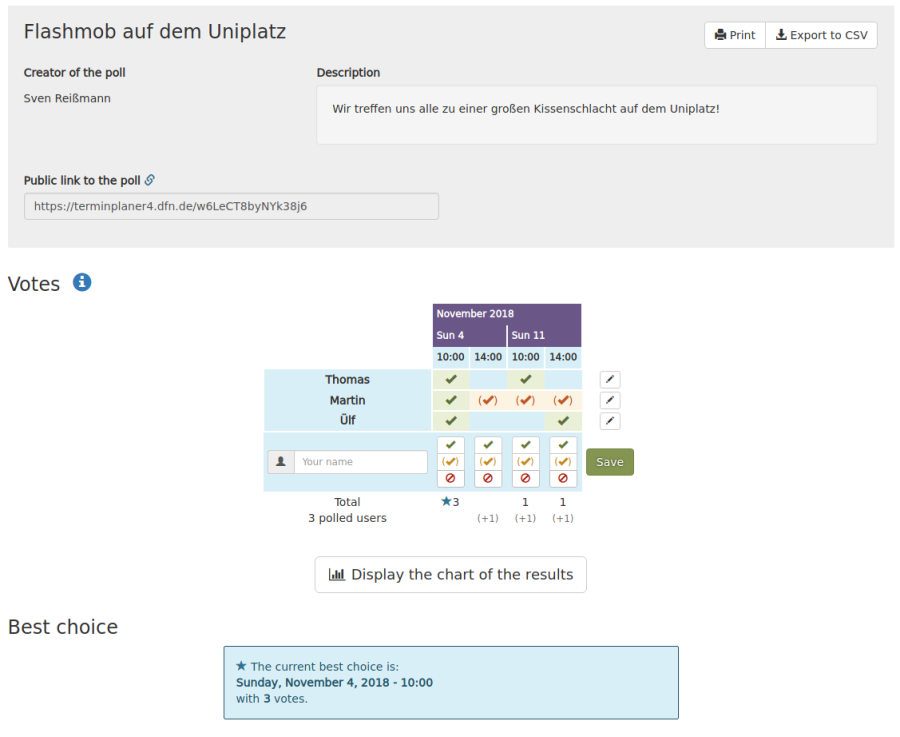Click the user icon beside name field
900x737 pixels.
(281, 462)
